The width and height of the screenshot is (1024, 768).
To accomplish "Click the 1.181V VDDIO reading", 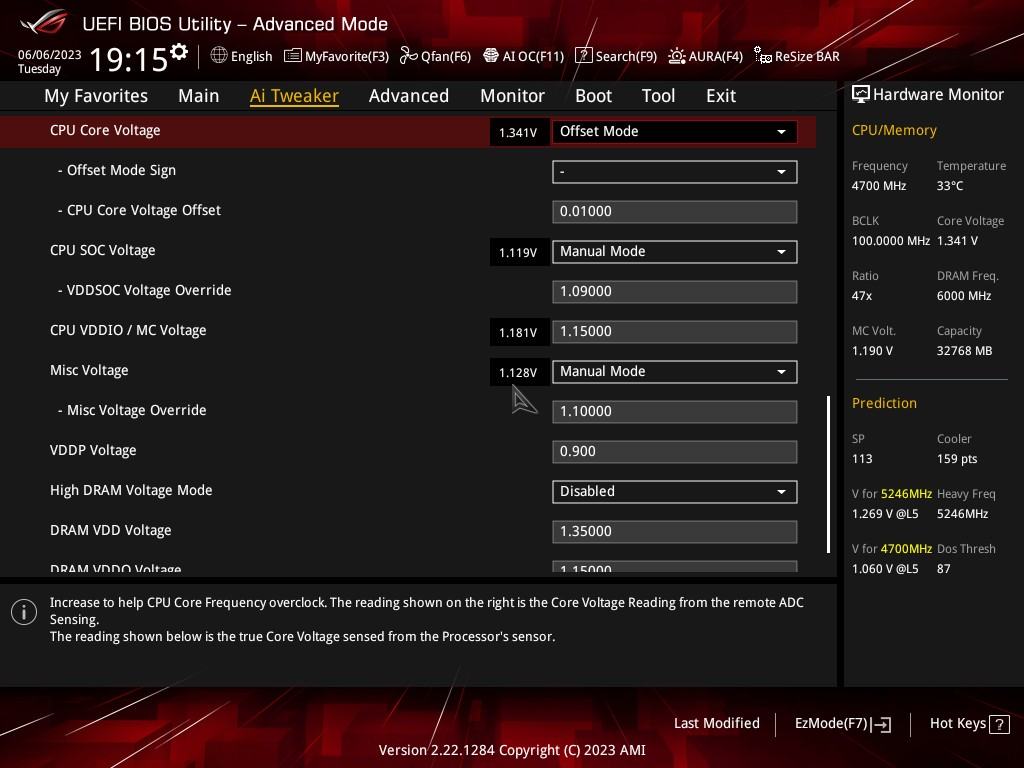I will pyautogui.click(x=519, y=332).
